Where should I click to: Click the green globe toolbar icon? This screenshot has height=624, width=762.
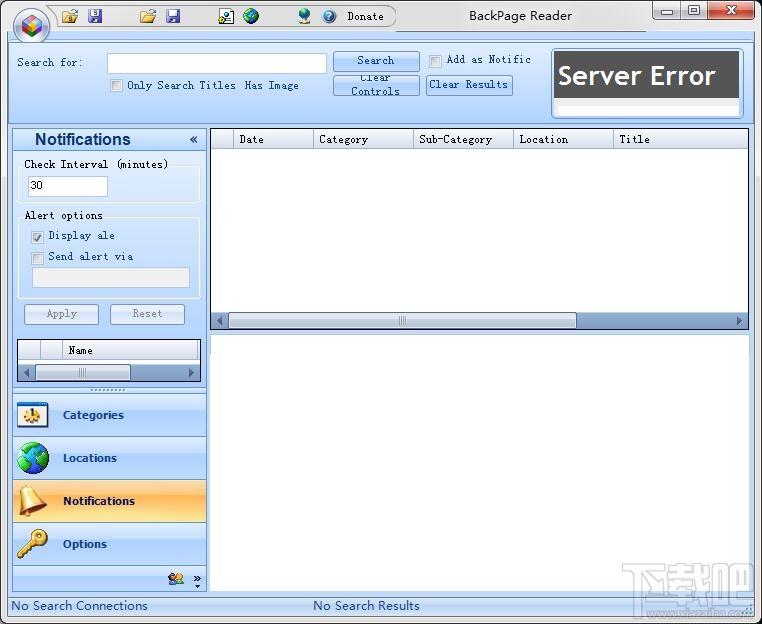coord(251,16)
